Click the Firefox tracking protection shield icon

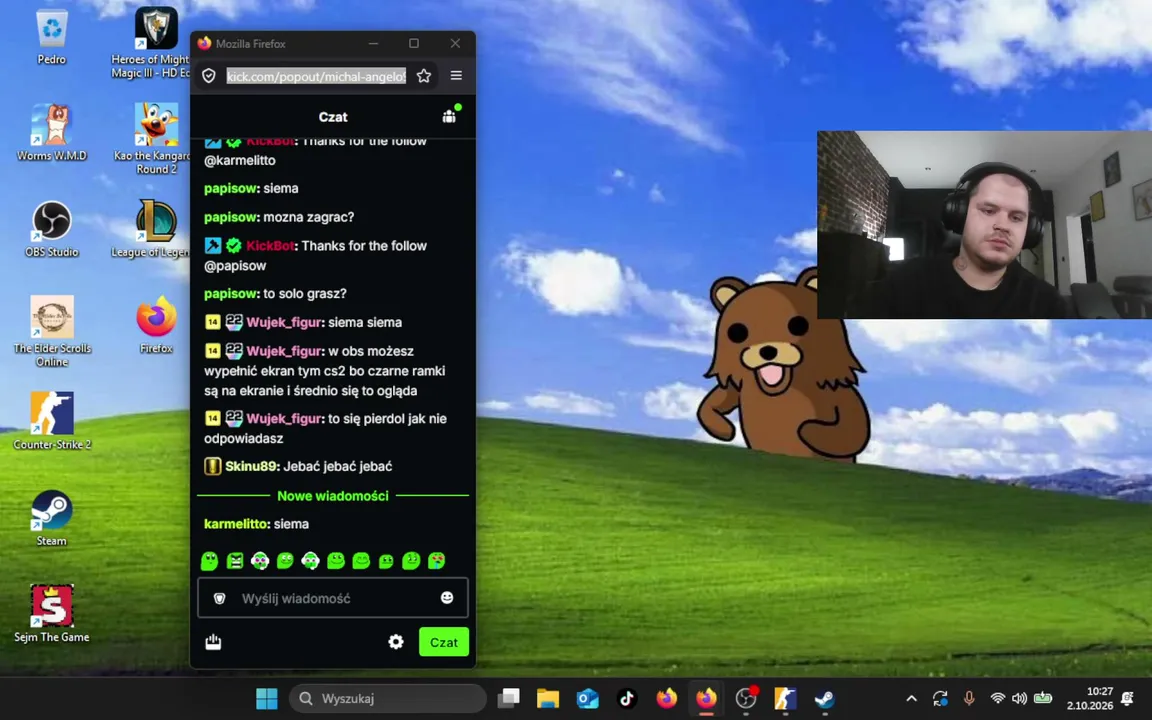point(209,76)
